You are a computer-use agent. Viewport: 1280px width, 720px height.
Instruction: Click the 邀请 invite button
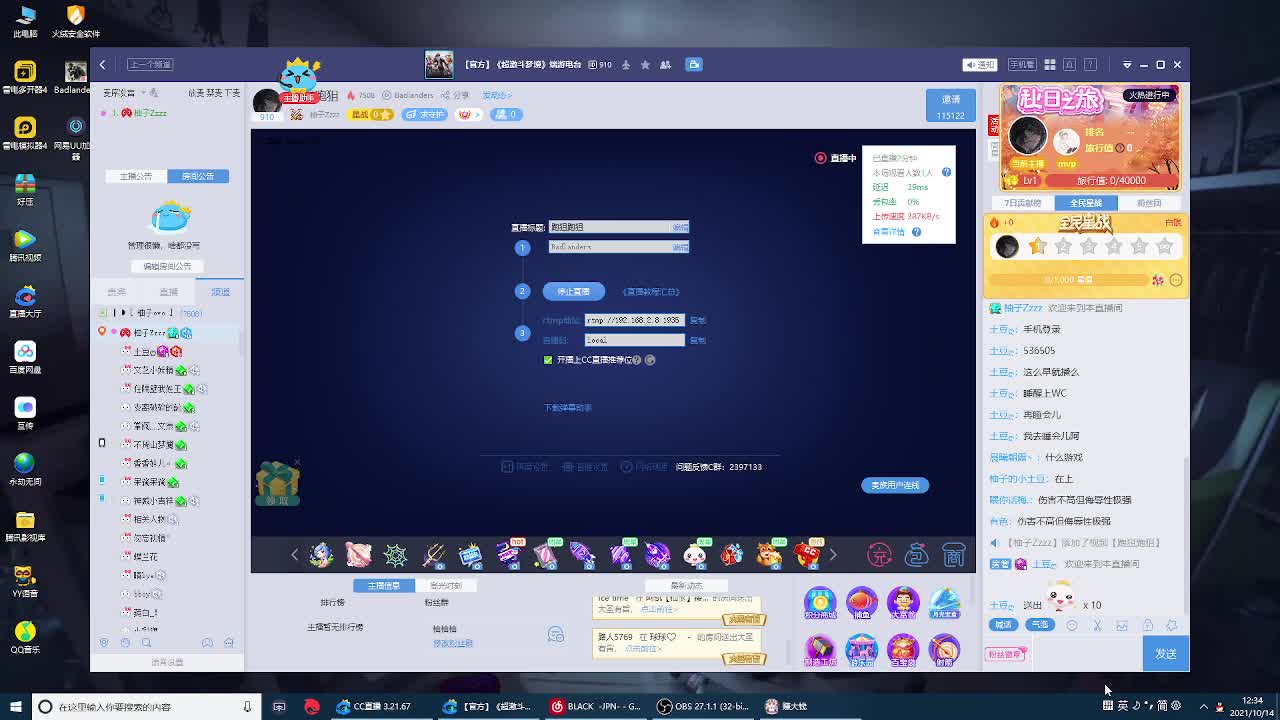pyautogui.click(x=951, y=106)
